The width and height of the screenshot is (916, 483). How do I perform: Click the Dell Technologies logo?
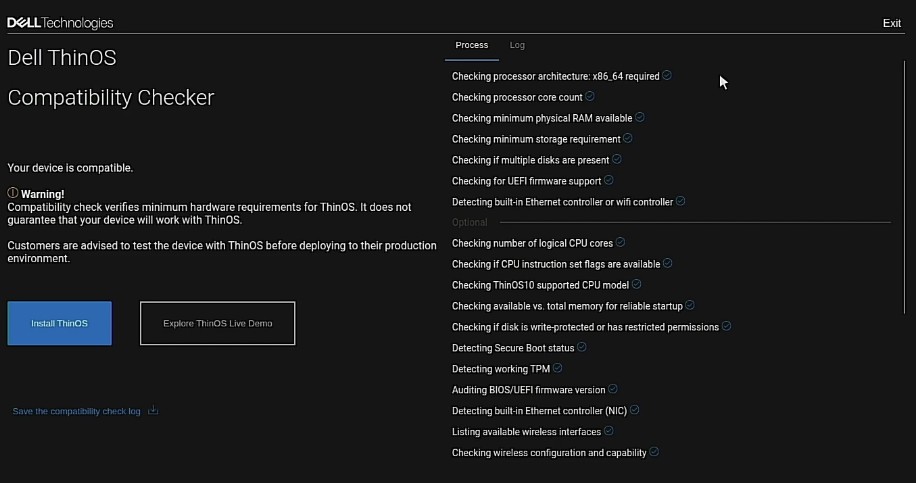(x=60, y=23)
